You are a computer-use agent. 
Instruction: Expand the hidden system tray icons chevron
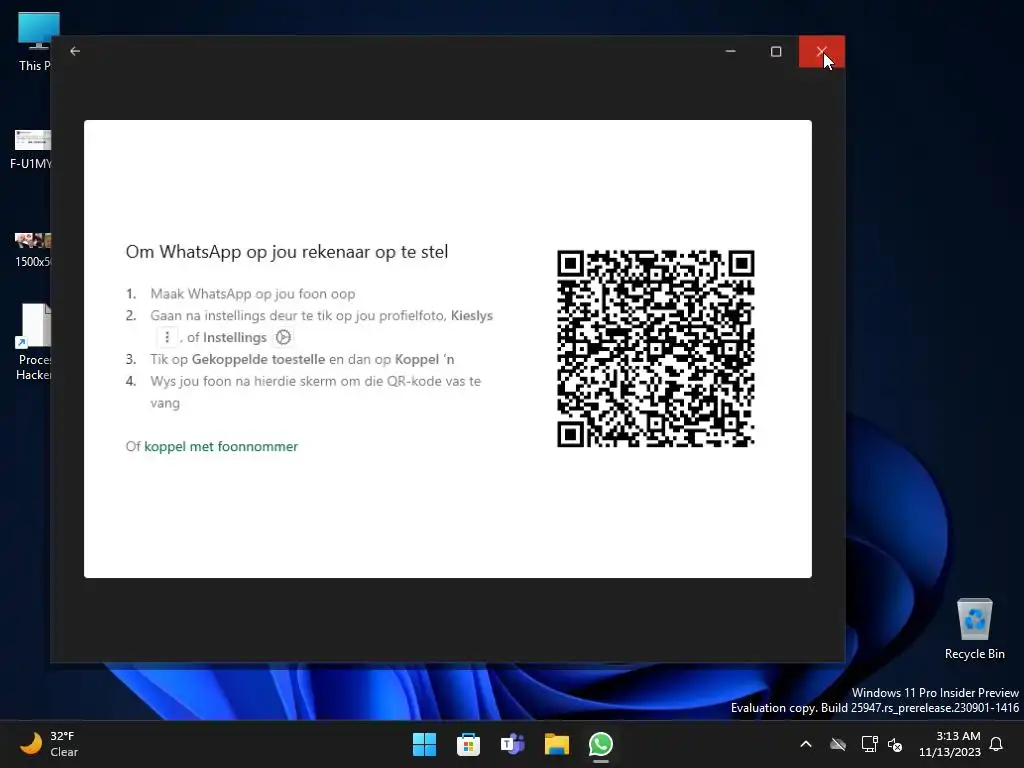806,744
